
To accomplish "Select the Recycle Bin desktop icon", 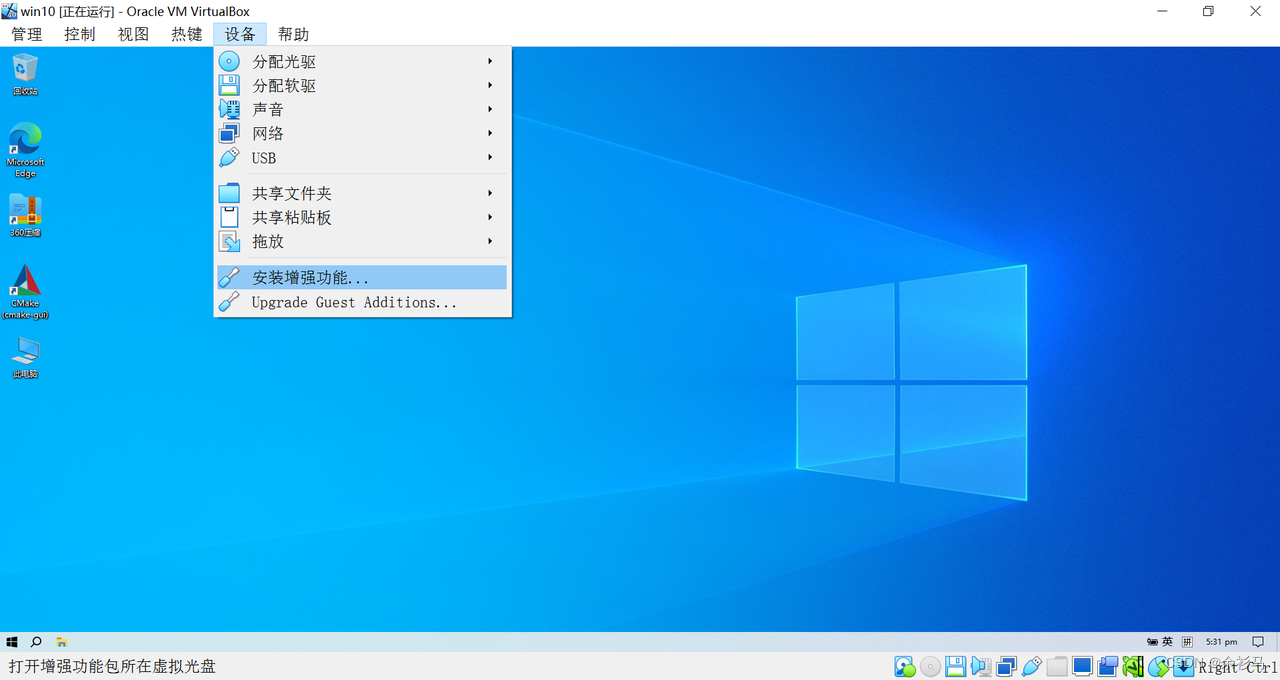I will (x=25, y=75).
